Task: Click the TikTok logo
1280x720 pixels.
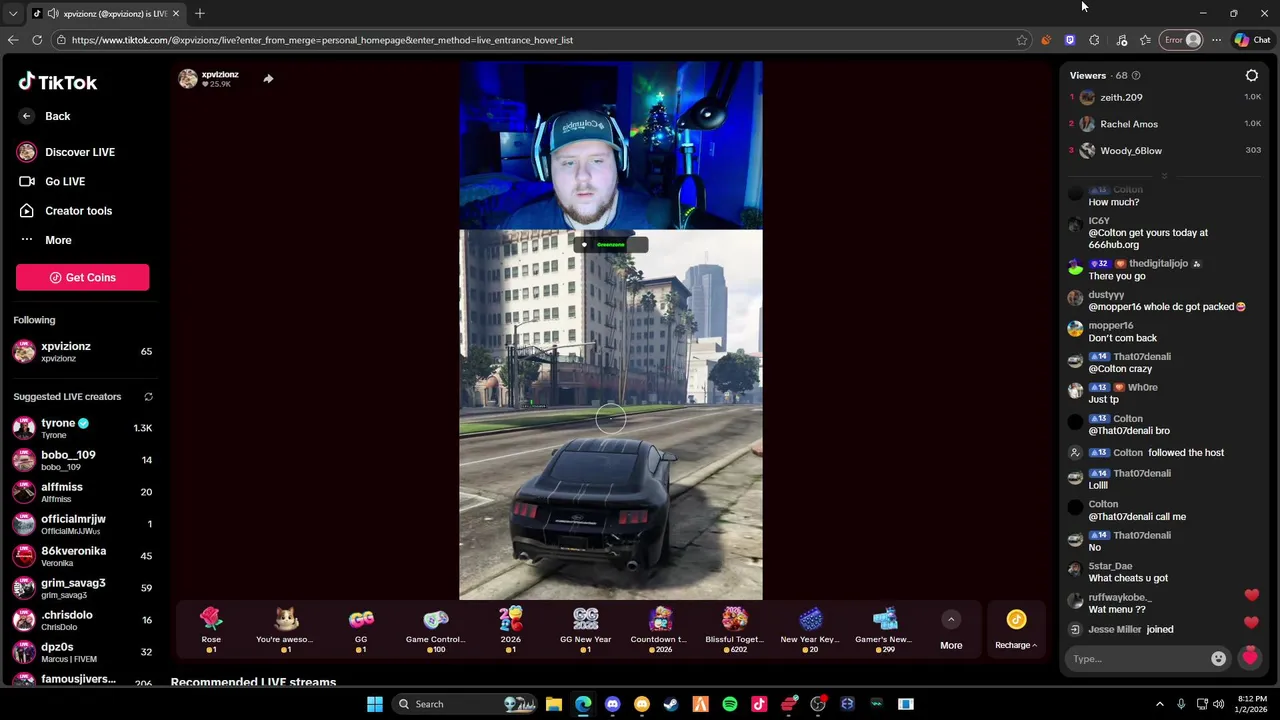Action: 57,82
